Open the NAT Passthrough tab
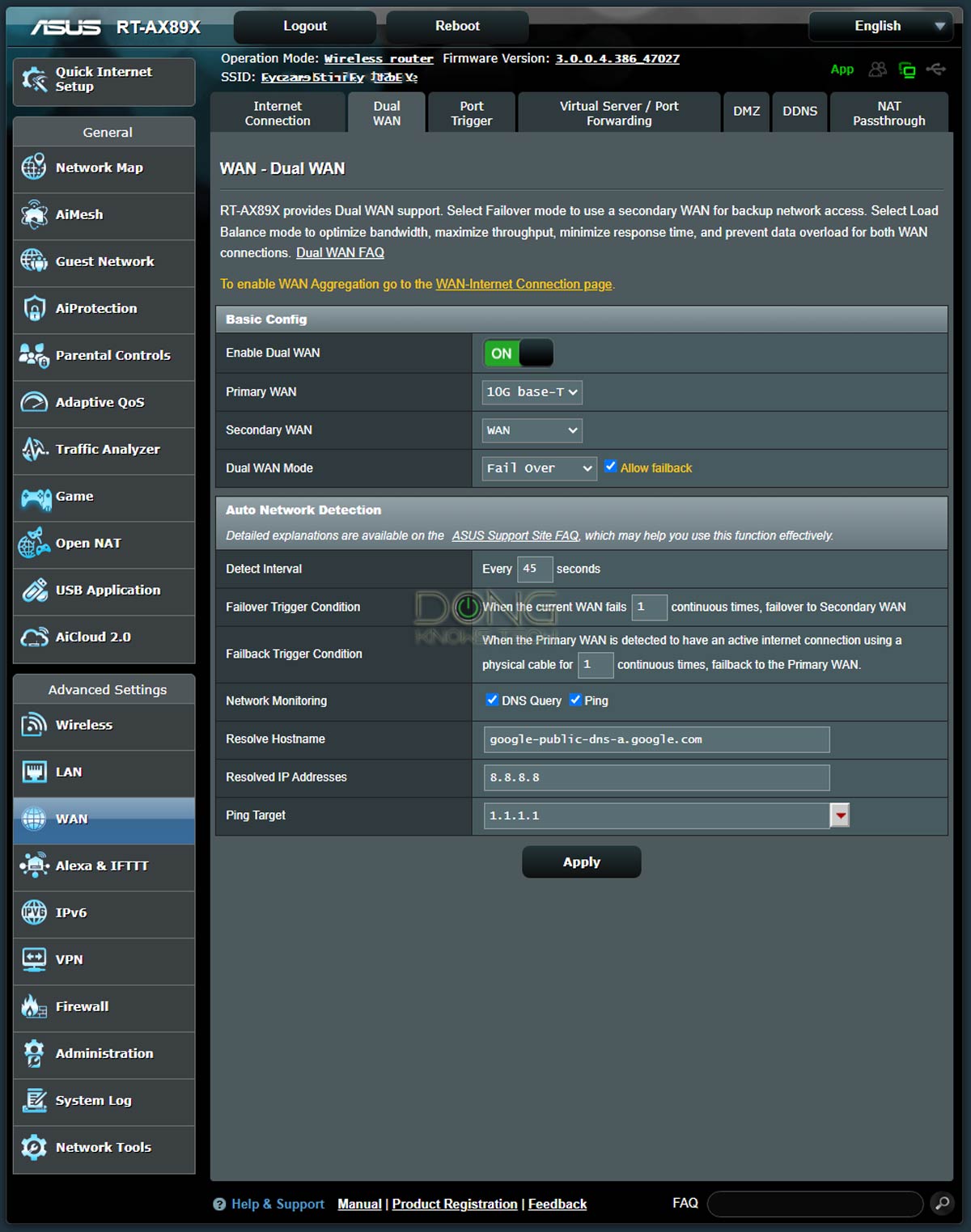 [889, 113]
